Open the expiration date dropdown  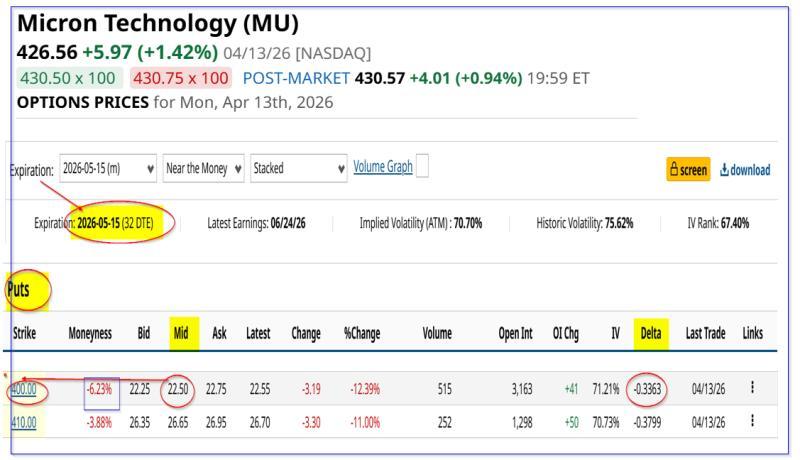108,169
